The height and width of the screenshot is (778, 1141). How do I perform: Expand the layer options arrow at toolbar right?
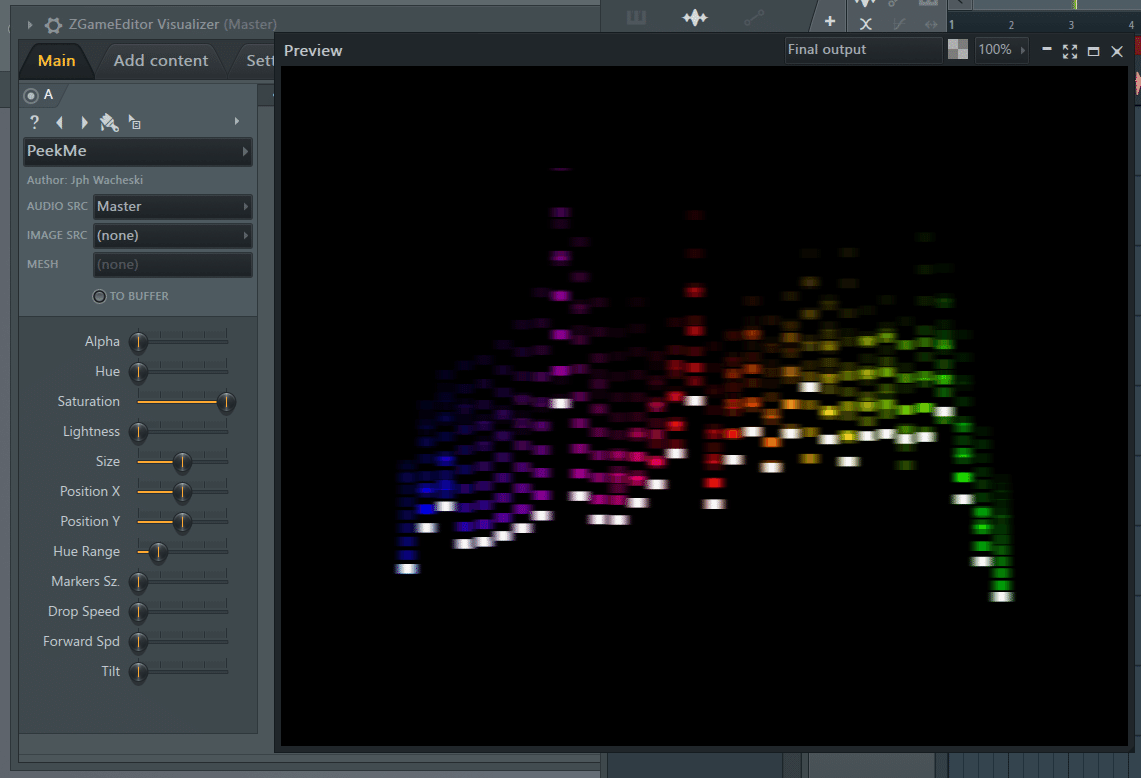pos(236,122)
